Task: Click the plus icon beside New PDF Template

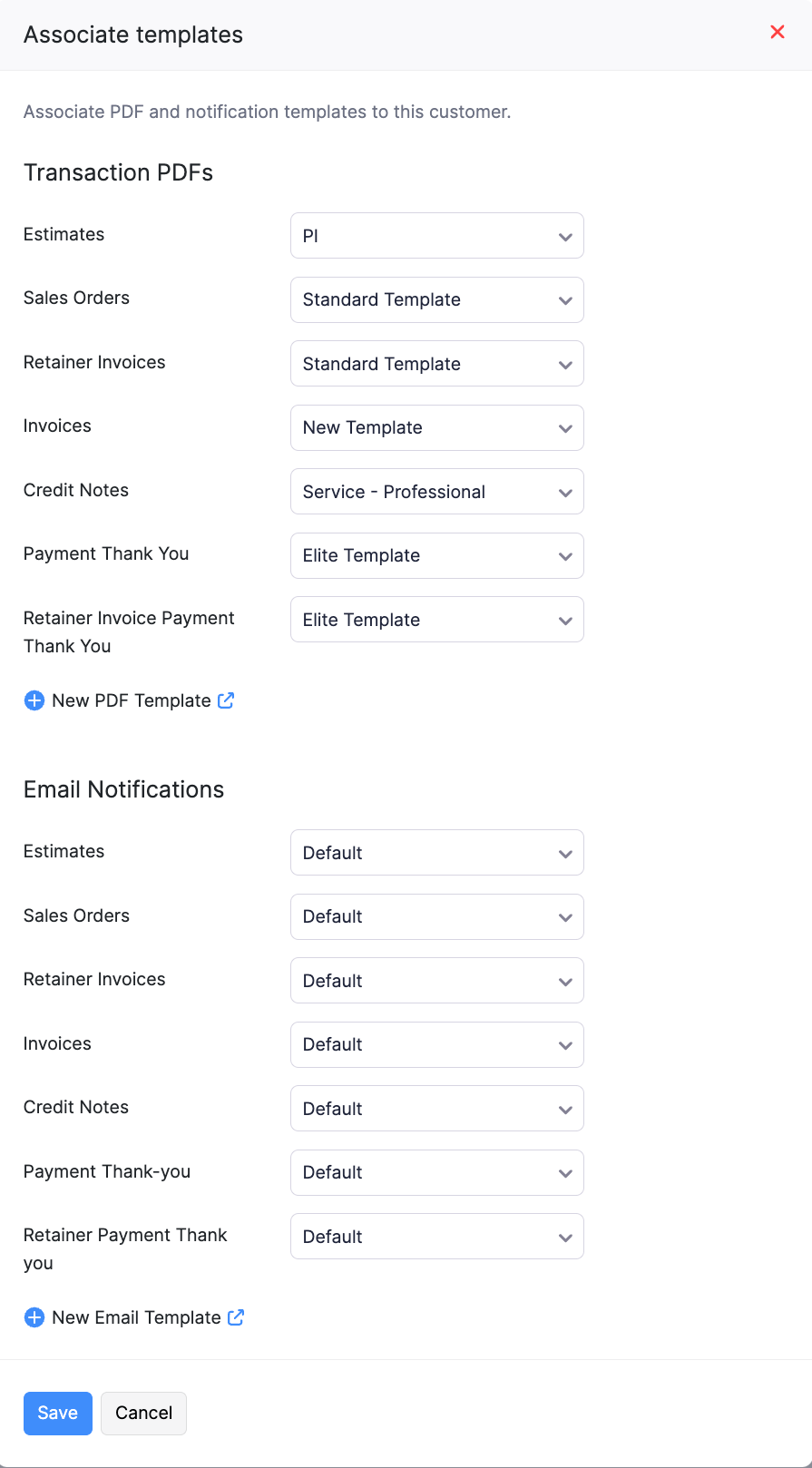Action: click(34, 700)
